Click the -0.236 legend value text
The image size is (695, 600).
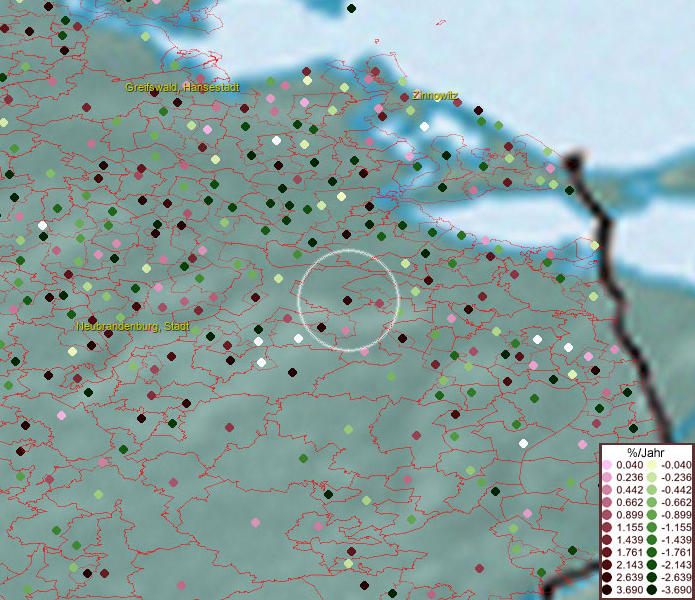click(676, 477)
